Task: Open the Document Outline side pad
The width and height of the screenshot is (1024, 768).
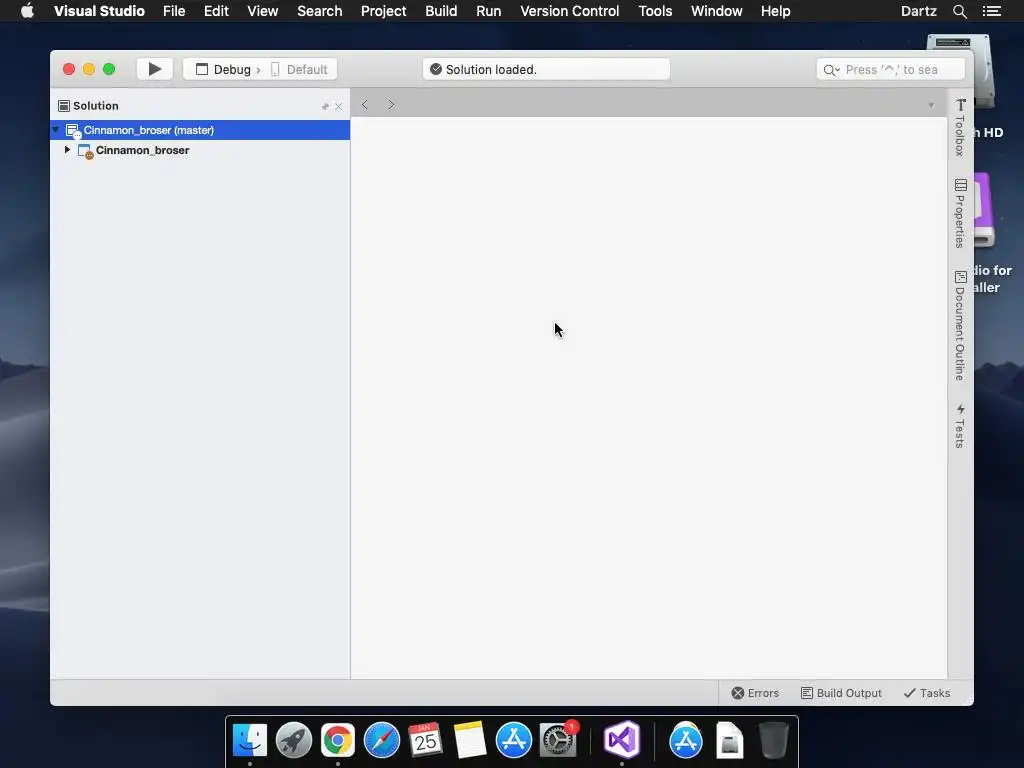Action: [x=960, y=325]
